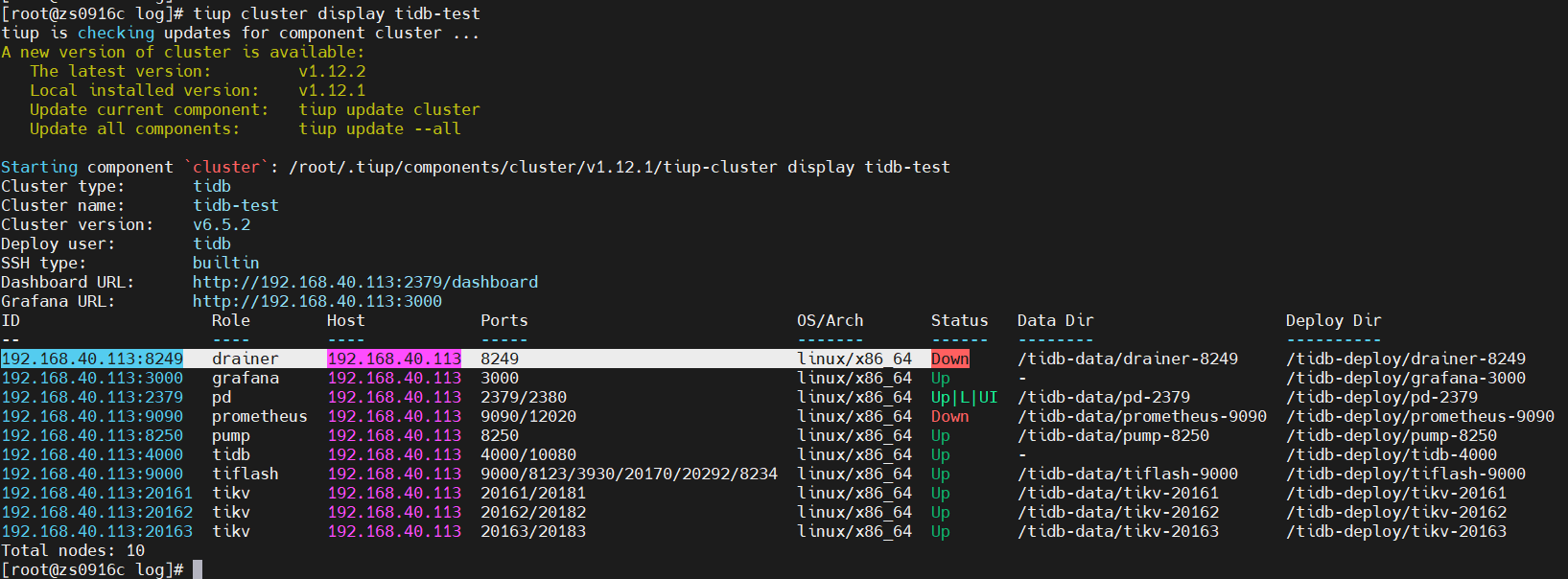Screen dimensions: 1568x579
Task: Click the /tidb-data/pd-2379 data directory path
Action: click(x=1103, y=397)
